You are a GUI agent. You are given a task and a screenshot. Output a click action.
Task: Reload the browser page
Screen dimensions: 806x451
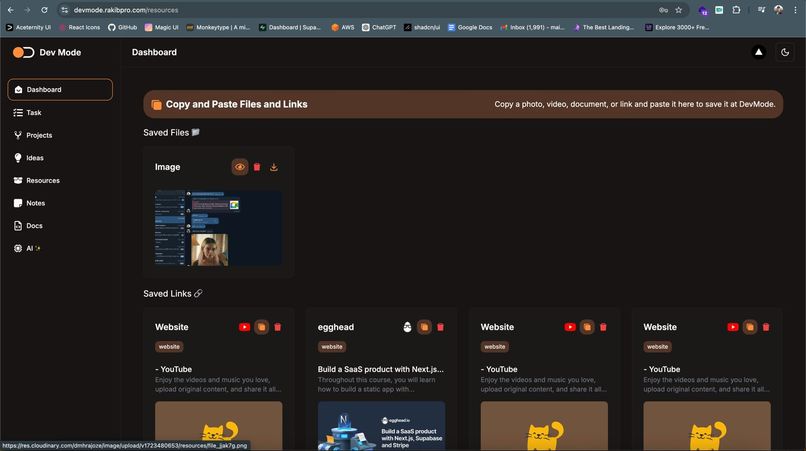[45, 10]
